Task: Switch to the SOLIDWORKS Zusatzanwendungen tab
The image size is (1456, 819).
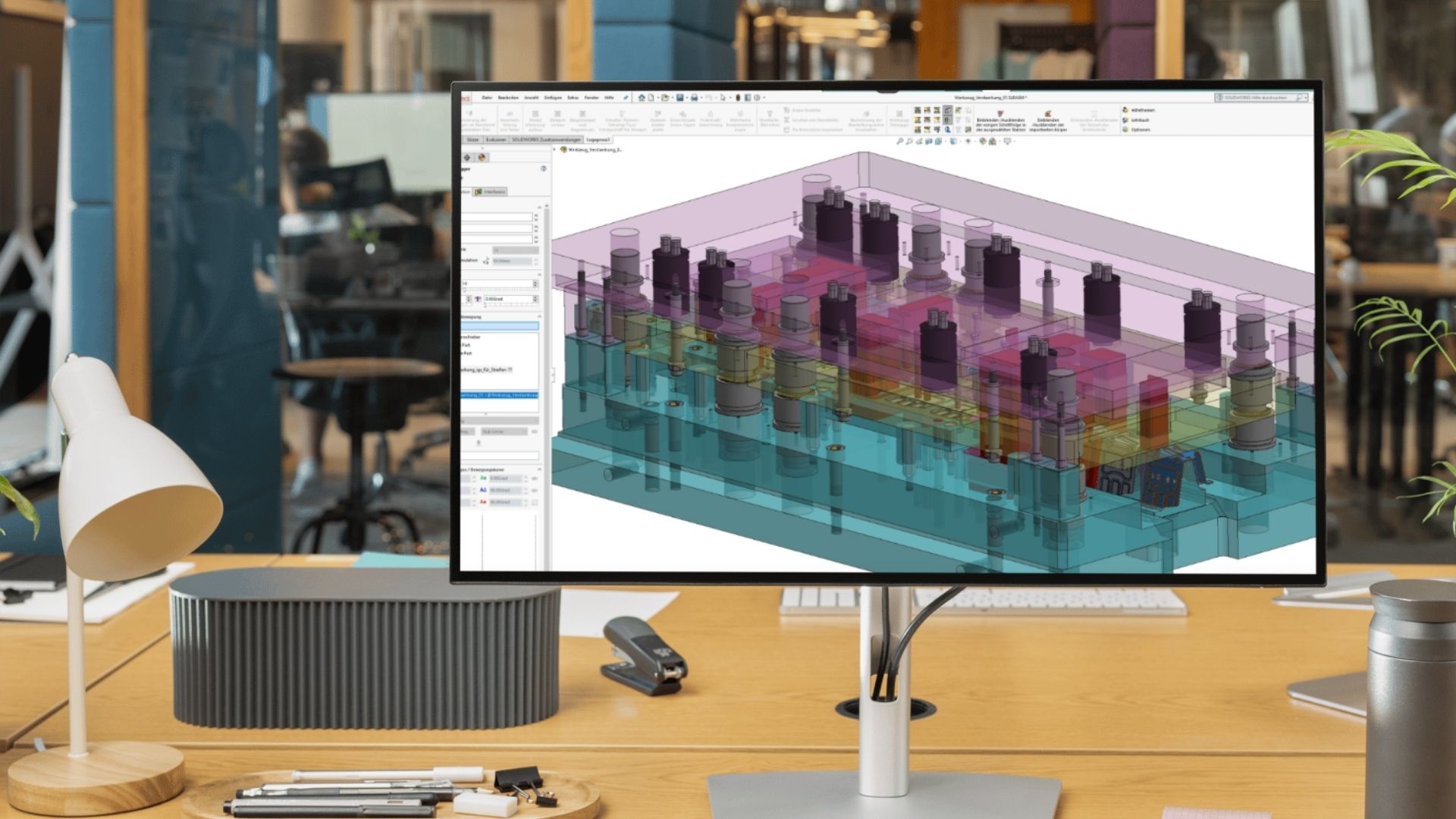Action: click(546, 140)
